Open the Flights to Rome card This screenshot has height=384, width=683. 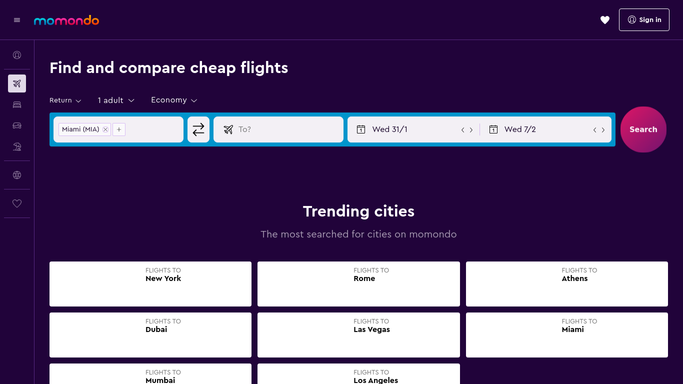pos(358,284)
